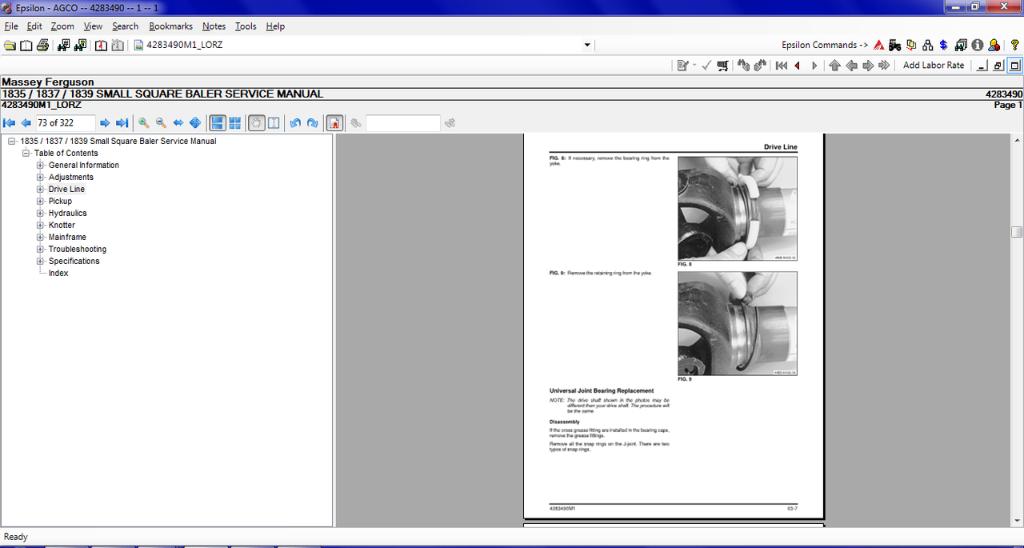Select Troubleshooting in the contents tree
This screenshot has width=1024, height=548.
[77, 249]
